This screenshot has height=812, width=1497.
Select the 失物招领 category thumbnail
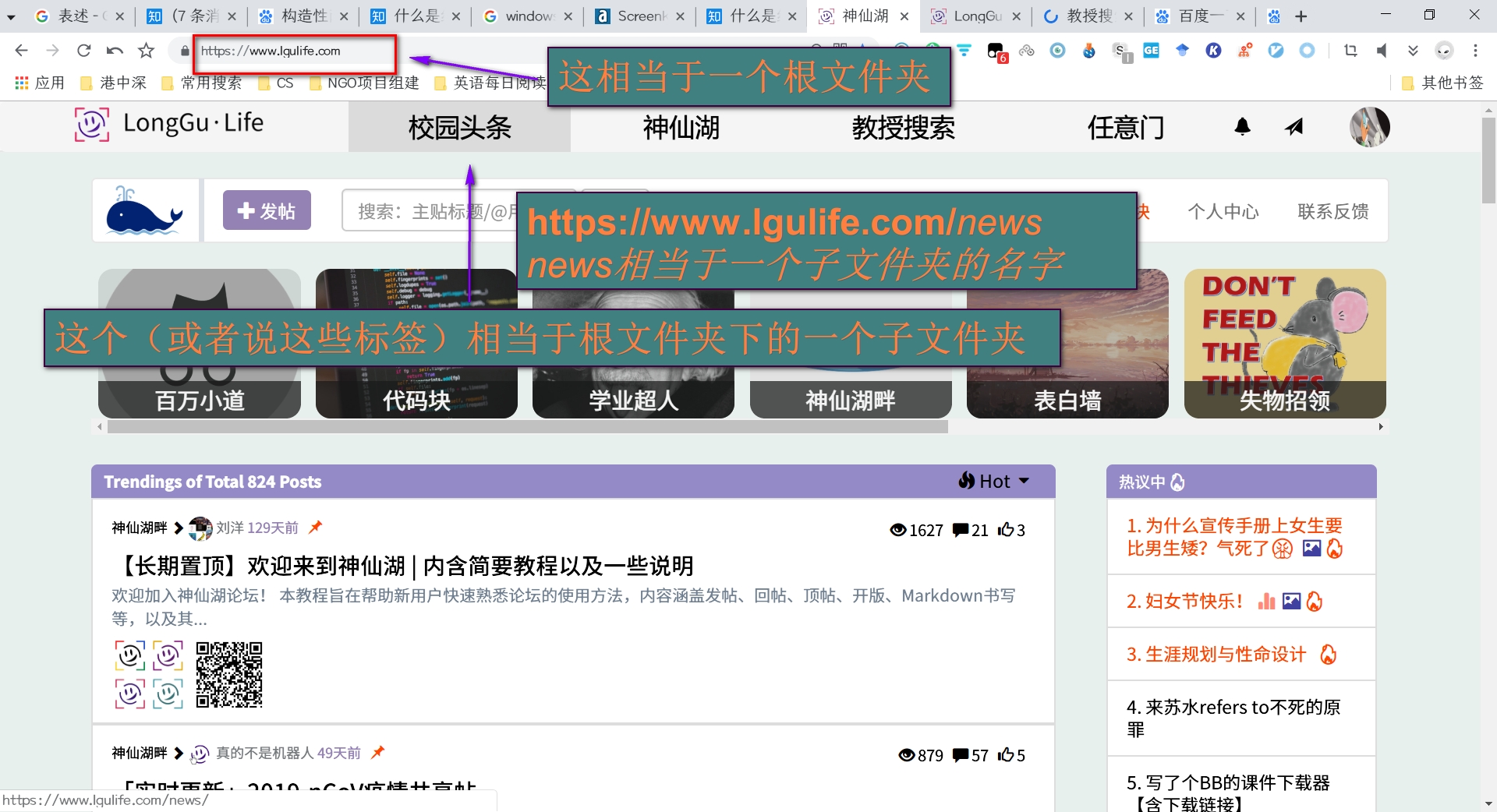pos(1284,344)
